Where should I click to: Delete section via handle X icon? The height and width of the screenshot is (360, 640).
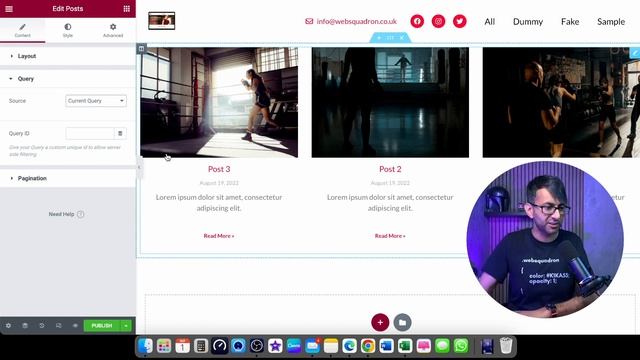[x=402, y=38]
